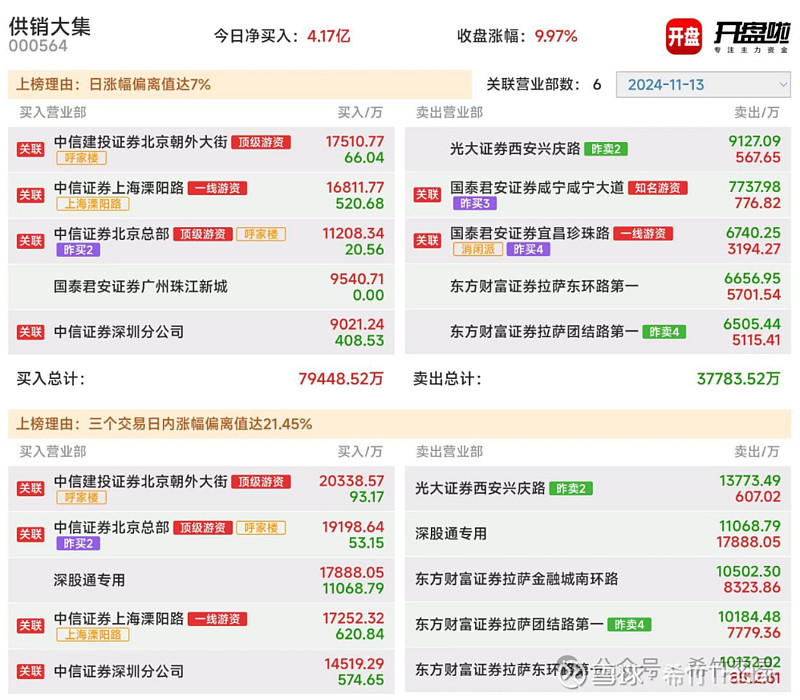The width and height of the screenshot is (800, 700).
Task: Open 东方财富证券拉萨金融城南环路 seller row
Action: point(598,579)
